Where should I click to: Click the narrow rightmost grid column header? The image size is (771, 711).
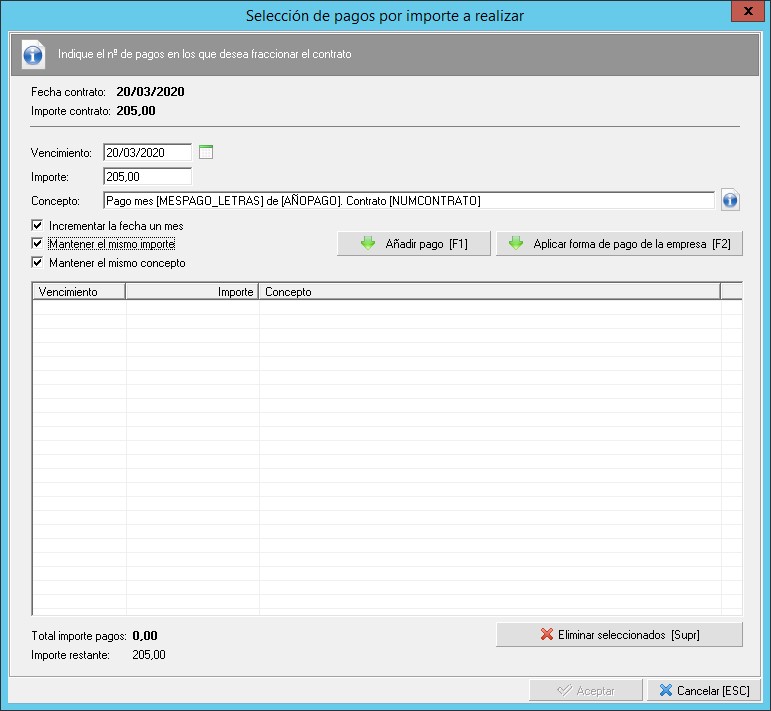tap(731, 292)
